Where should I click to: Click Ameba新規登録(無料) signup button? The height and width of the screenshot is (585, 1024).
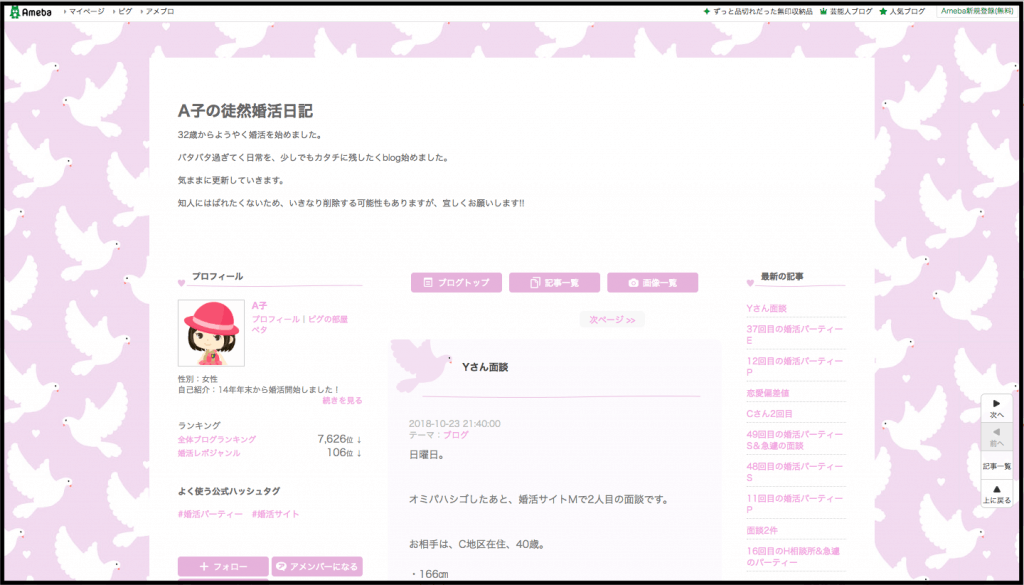pyautogui.click(x=977, y=11)
